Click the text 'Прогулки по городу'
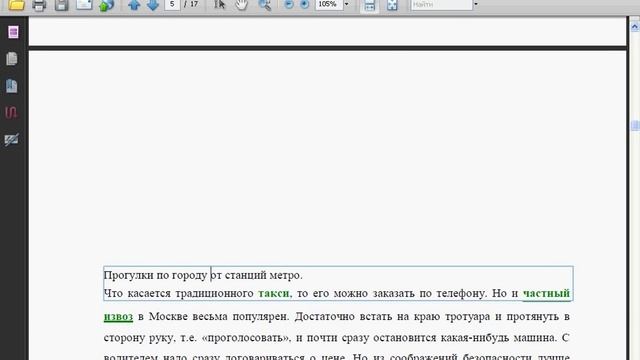This screenshot has width=640, height=360. point(155,275)
